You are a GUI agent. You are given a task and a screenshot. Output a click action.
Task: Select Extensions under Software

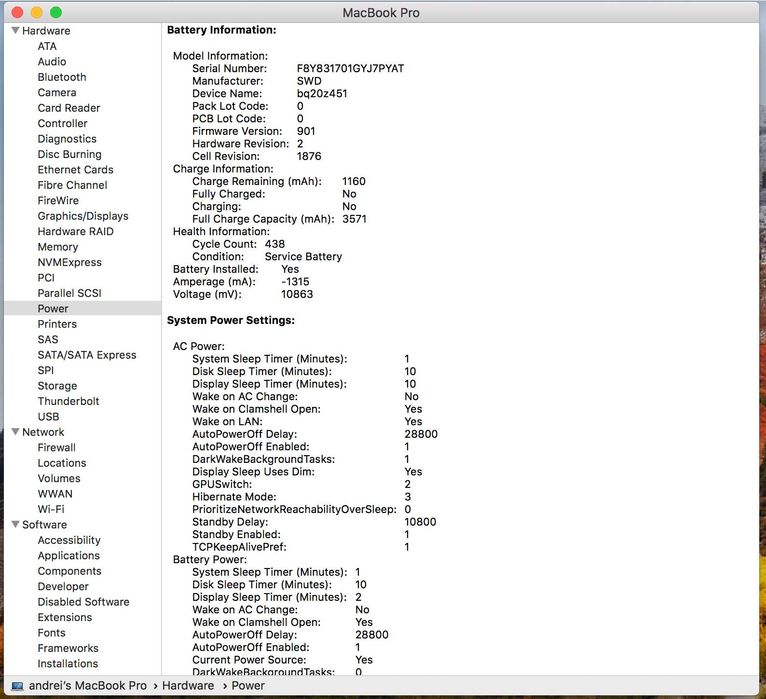(x=65, y=617)
